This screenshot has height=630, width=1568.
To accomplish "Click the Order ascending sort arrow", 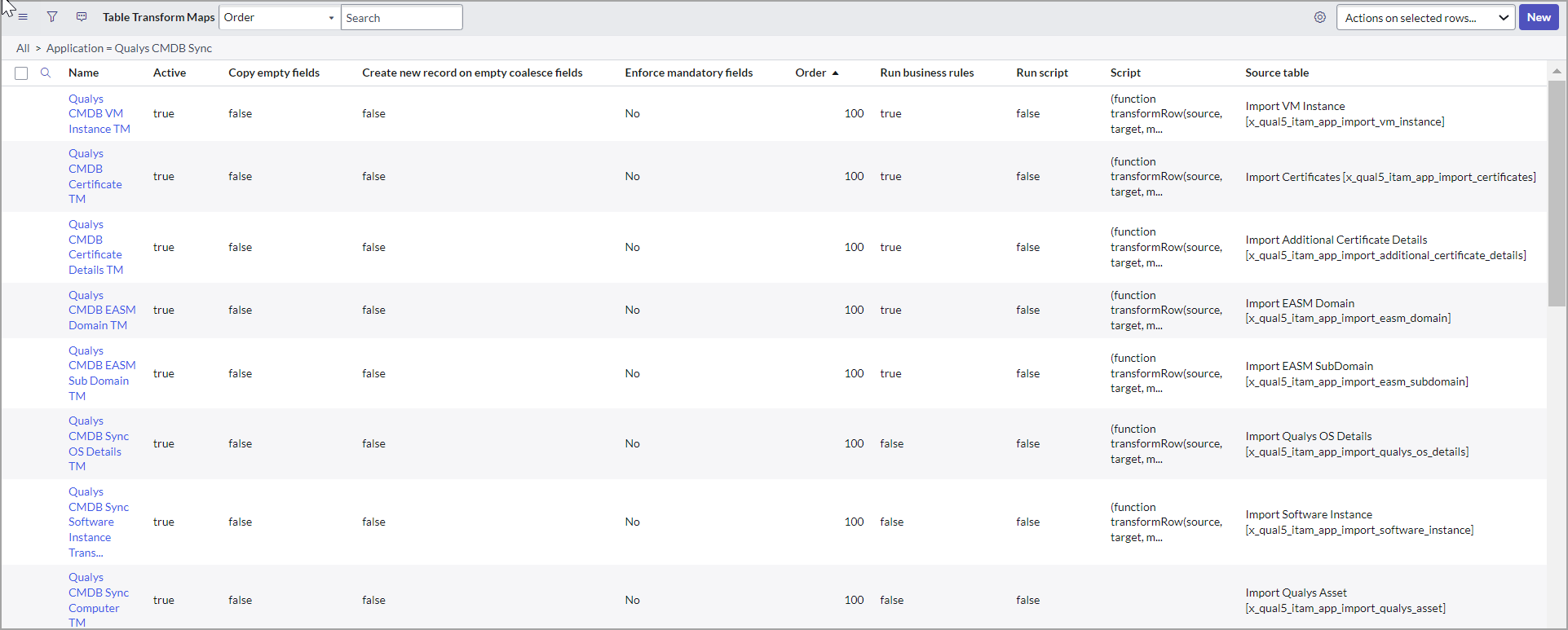I will [835, 73].
